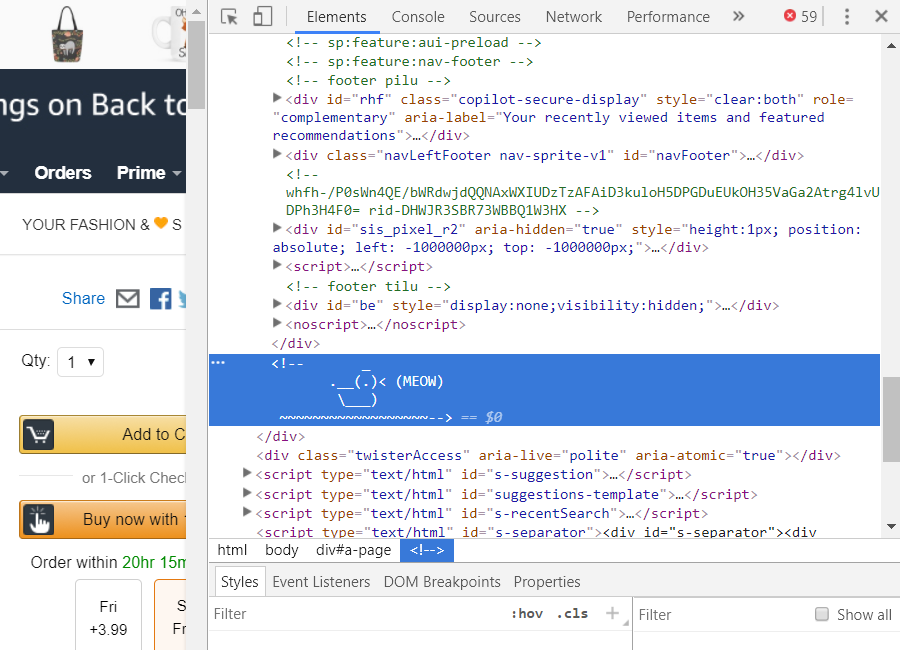
Task: Click the ellipsis beside the selected comment node
Action: tap(218, 364)
